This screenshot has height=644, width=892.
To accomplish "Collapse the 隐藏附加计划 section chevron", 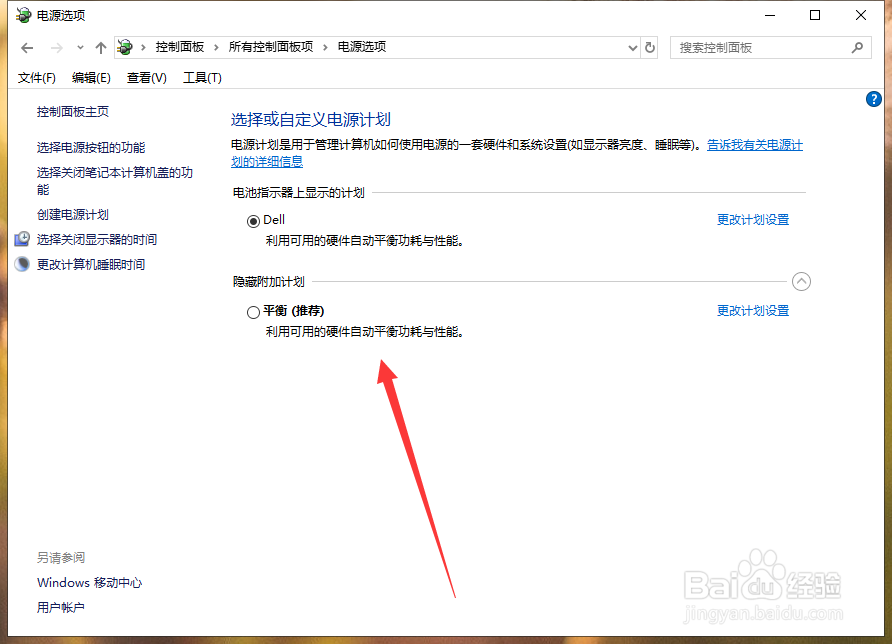I will (801, 281).
